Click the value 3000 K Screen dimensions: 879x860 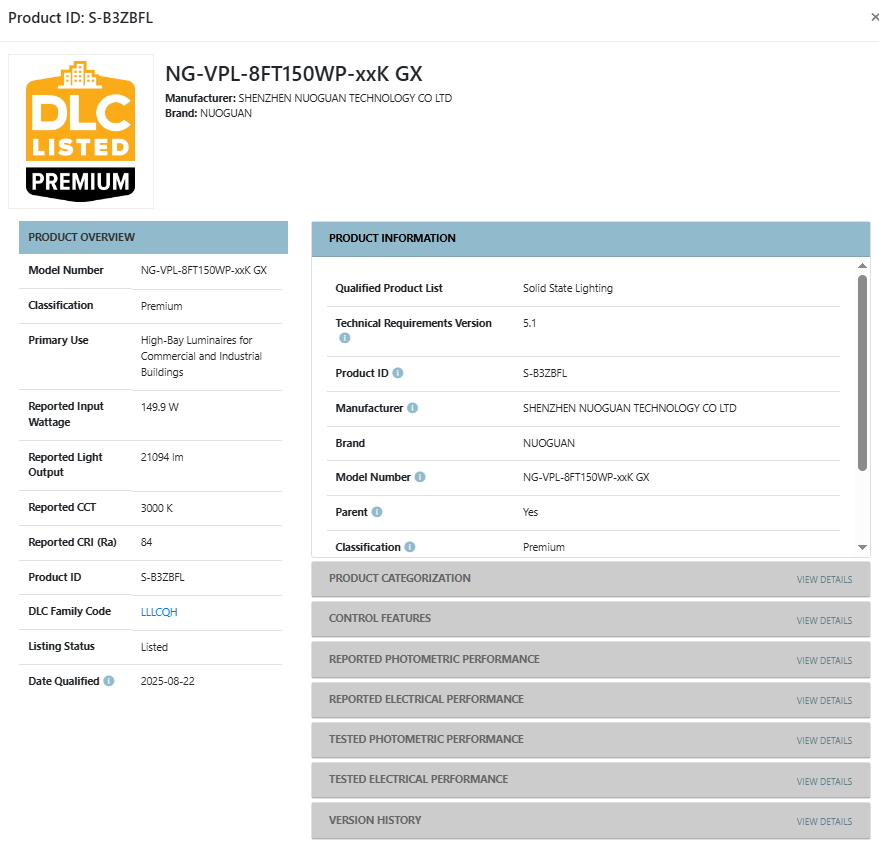156,508
